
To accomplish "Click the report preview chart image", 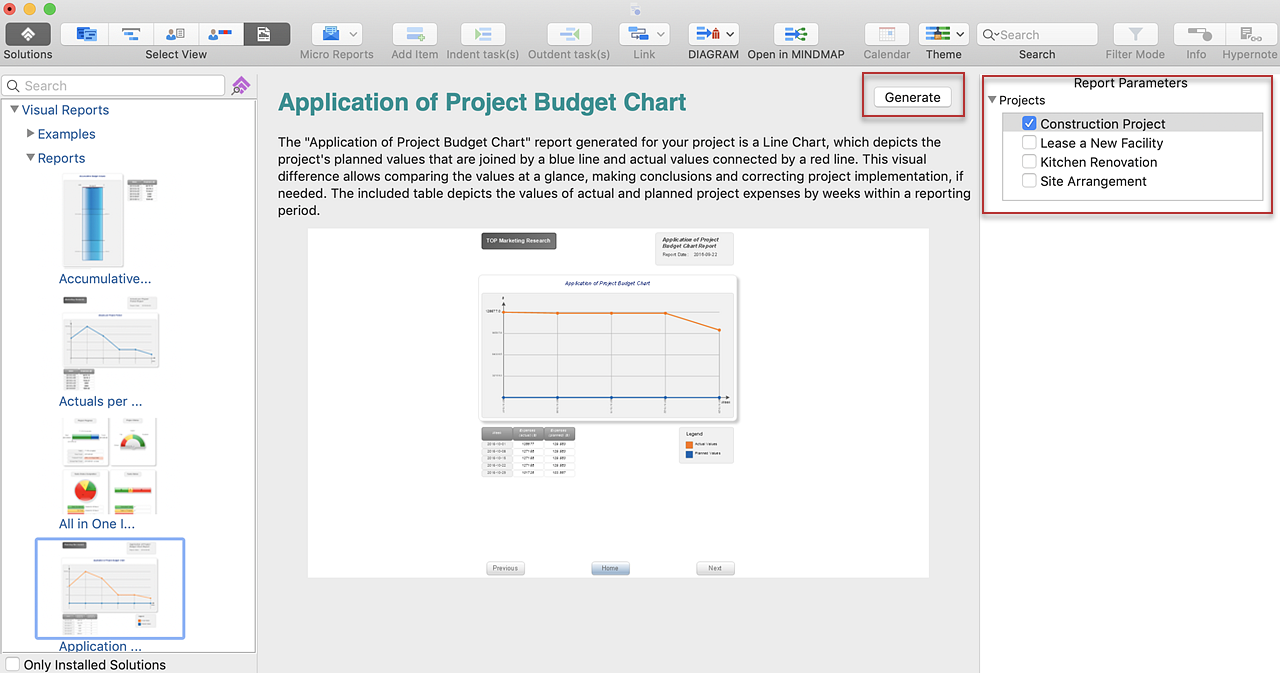I will click(x=618, y=403).
